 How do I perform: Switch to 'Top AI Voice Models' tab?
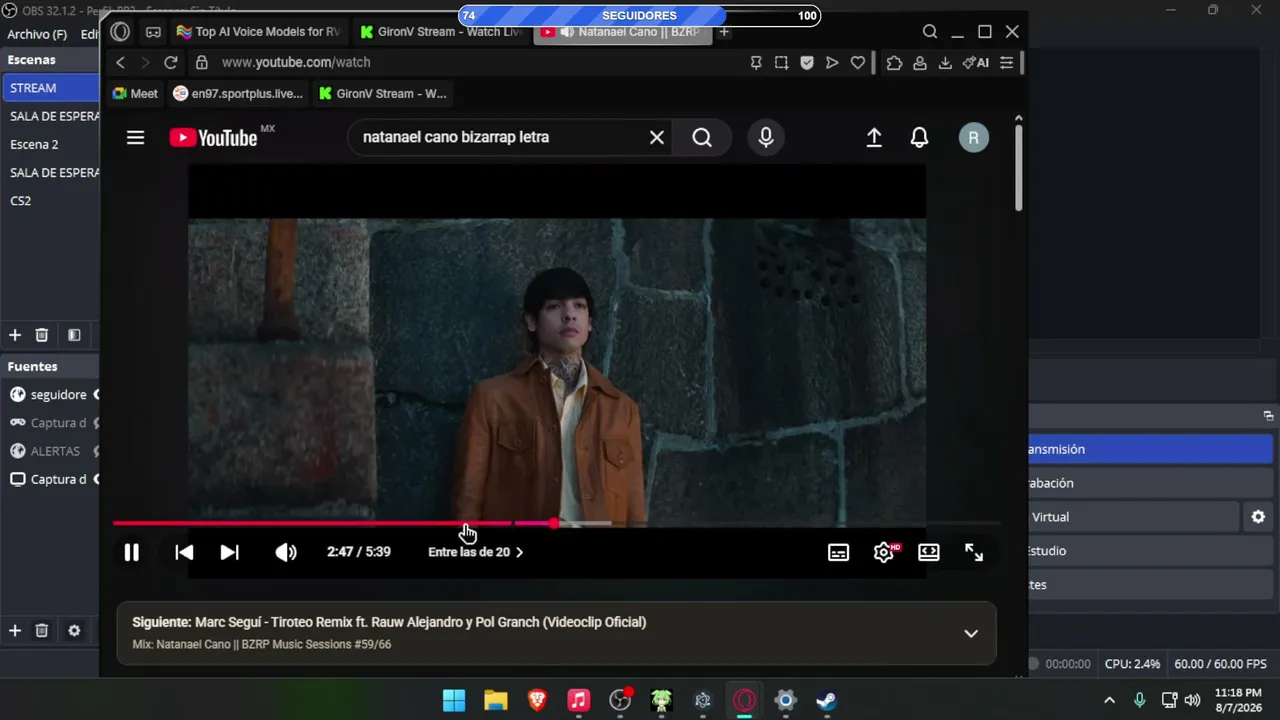[x=259, y=32]
